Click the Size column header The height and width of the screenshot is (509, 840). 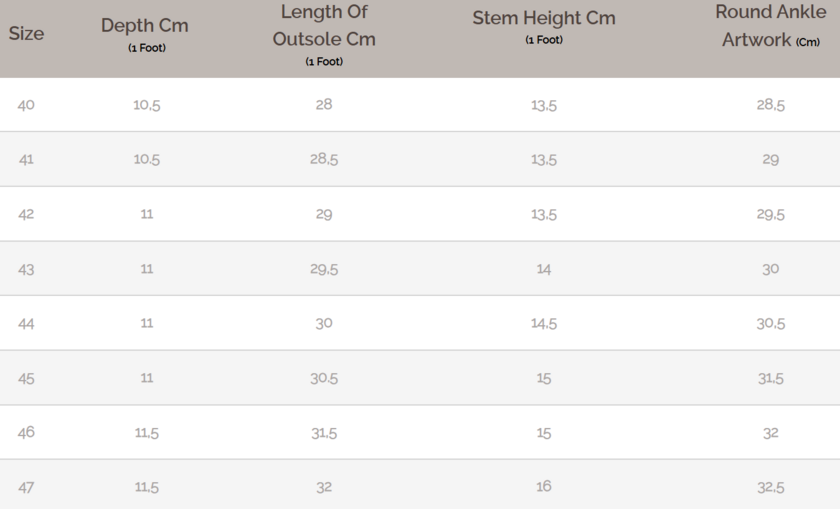[26, 33]
